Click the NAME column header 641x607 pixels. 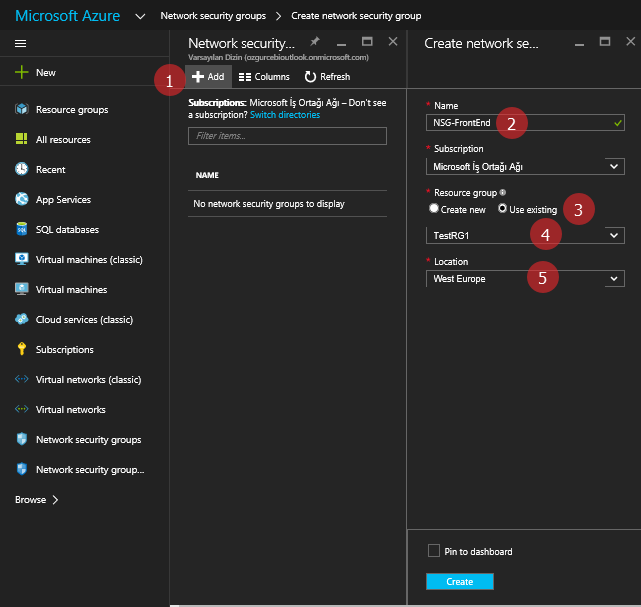pyautogui.click(x=207, y=175)
